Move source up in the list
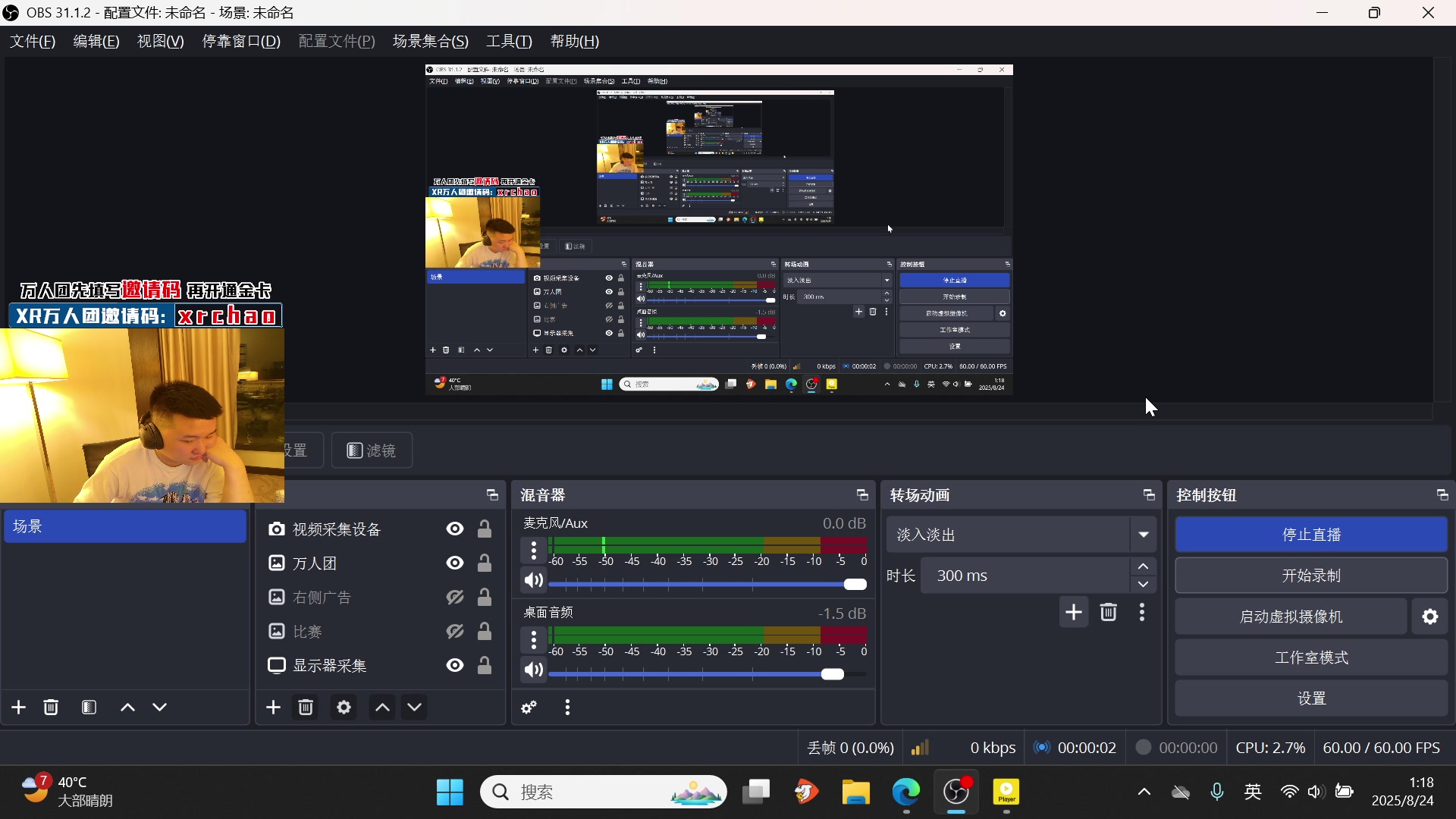The image size is (1456, 819). pos(382,708)
